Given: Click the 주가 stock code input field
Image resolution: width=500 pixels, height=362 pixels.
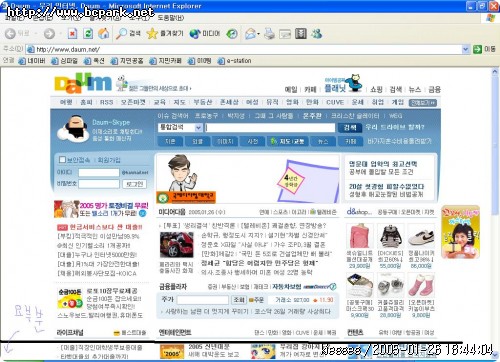Looking at the screenshot, I should (x=203, y=300).
